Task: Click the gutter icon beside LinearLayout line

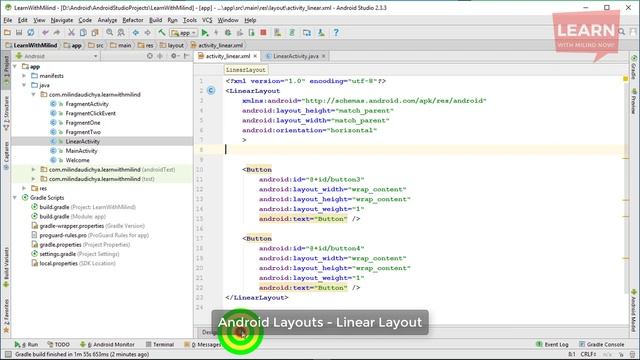Action: point(211,91)
